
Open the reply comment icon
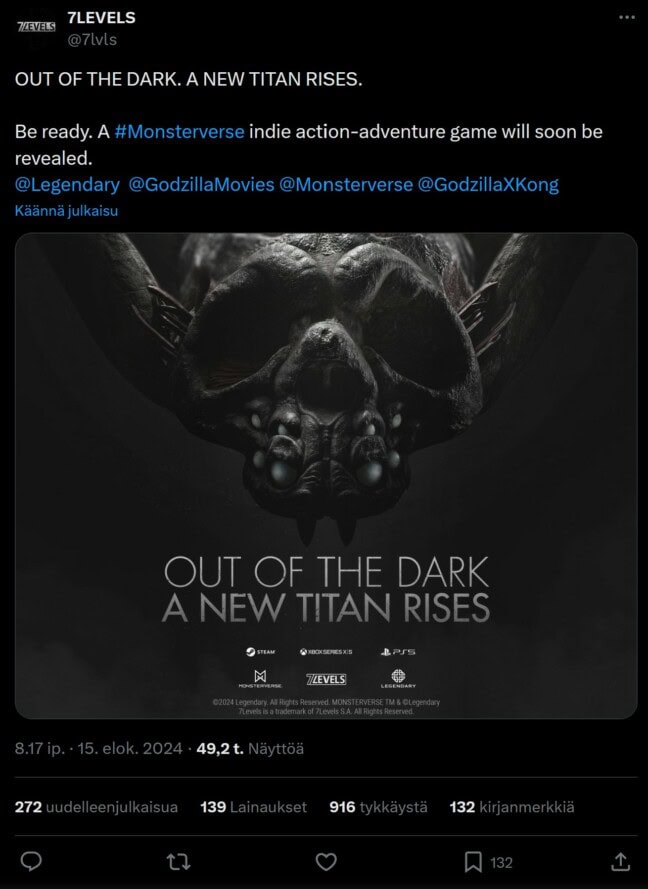click(x=31, y=862)
